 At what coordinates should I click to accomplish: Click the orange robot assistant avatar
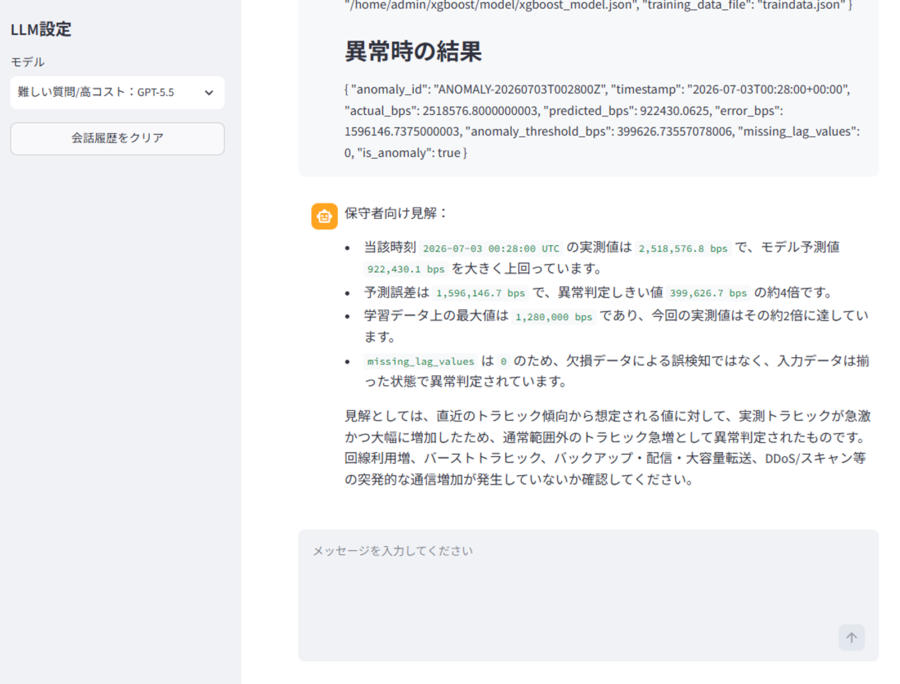(324, 216)
